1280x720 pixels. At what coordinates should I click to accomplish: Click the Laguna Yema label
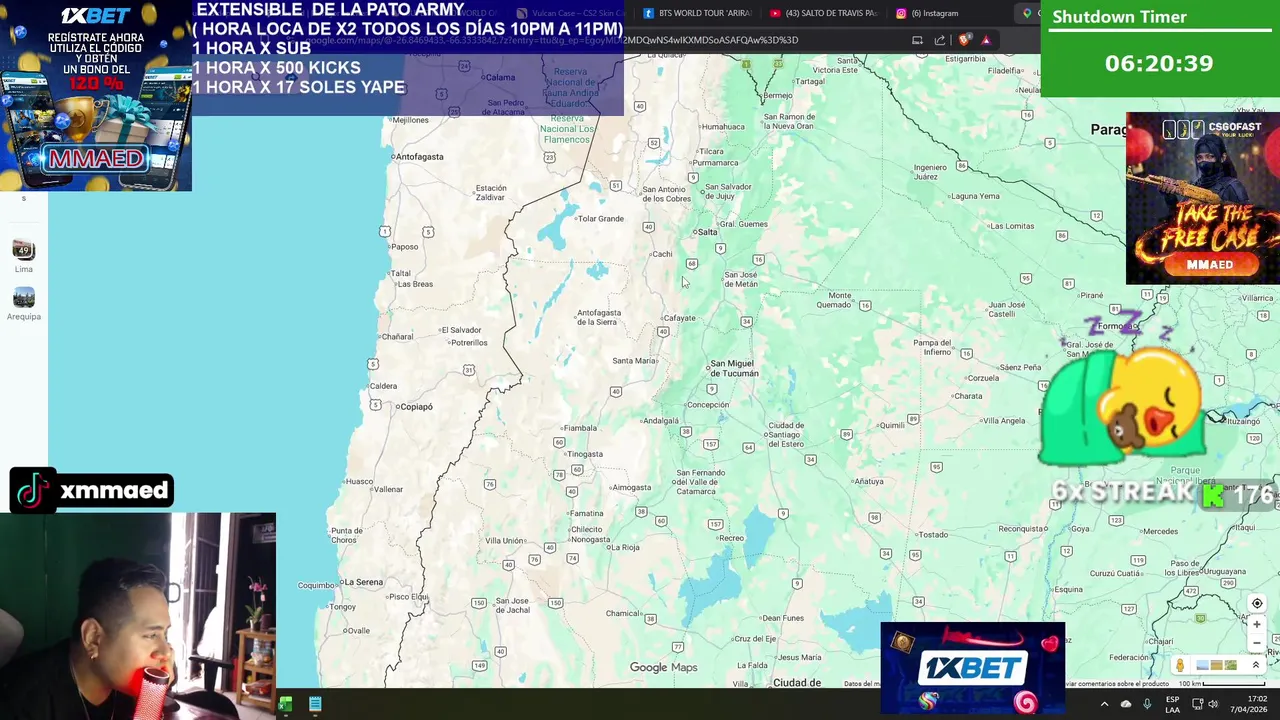[x=975, y=196]
